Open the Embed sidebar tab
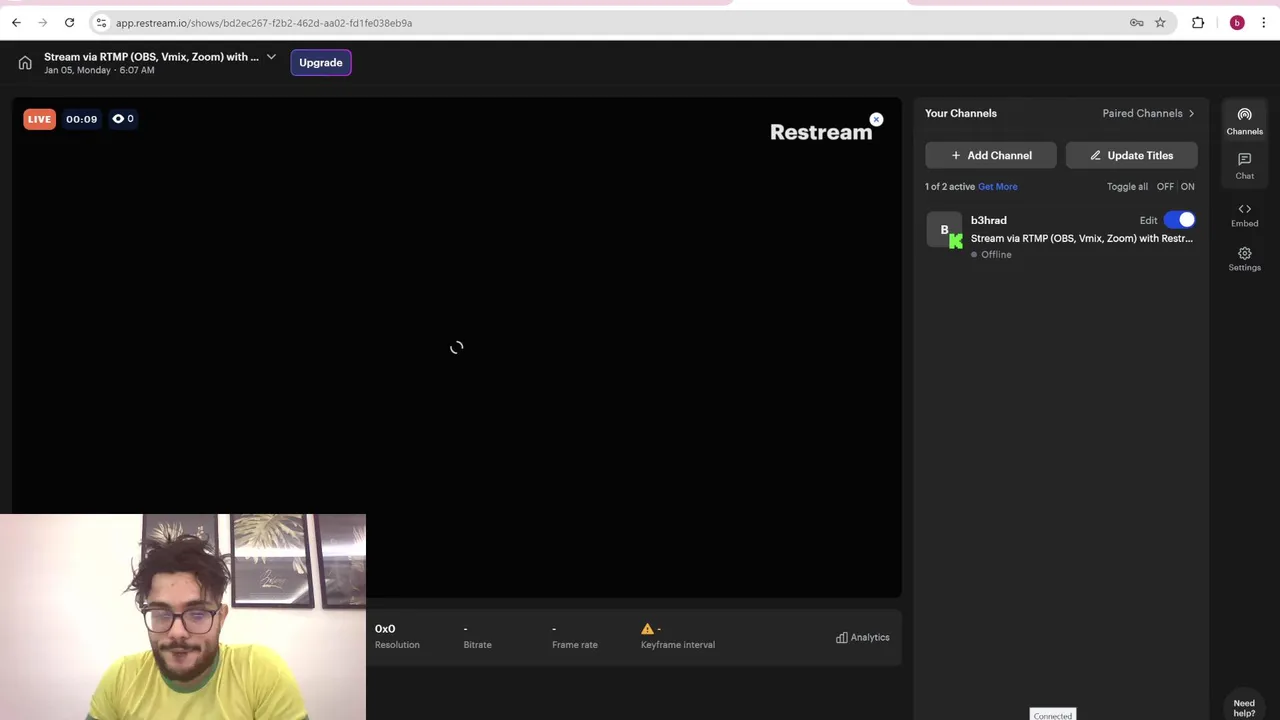This screenshot has height=720, width=1280. [1244, 214]
